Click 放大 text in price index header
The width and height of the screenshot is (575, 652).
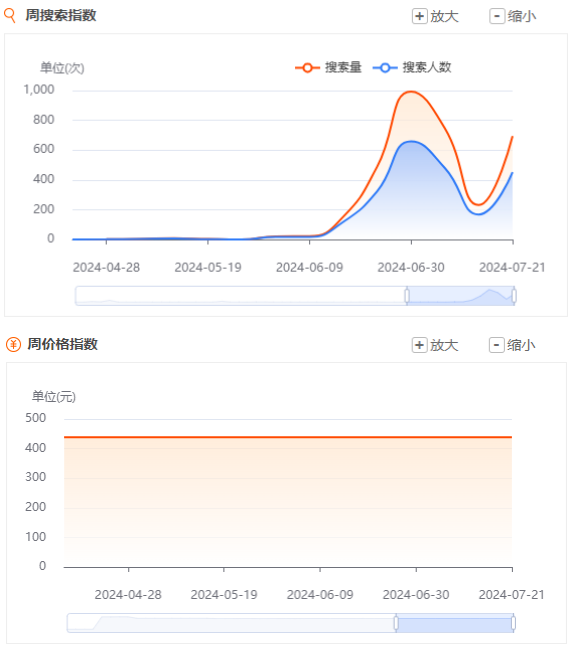click(x=444, y=345)
